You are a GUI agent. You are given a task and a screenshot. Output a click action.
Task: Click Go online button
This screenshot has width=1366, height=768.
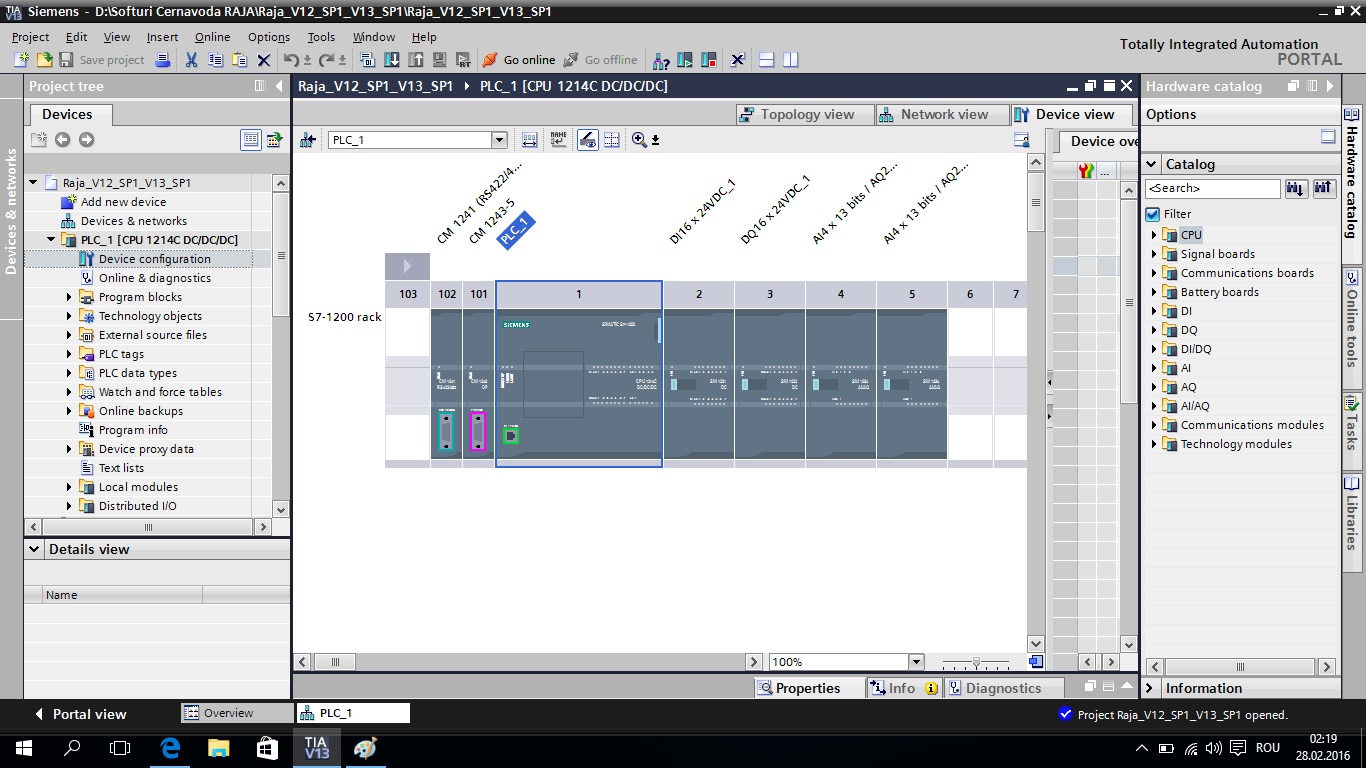[x=518, y=60]
